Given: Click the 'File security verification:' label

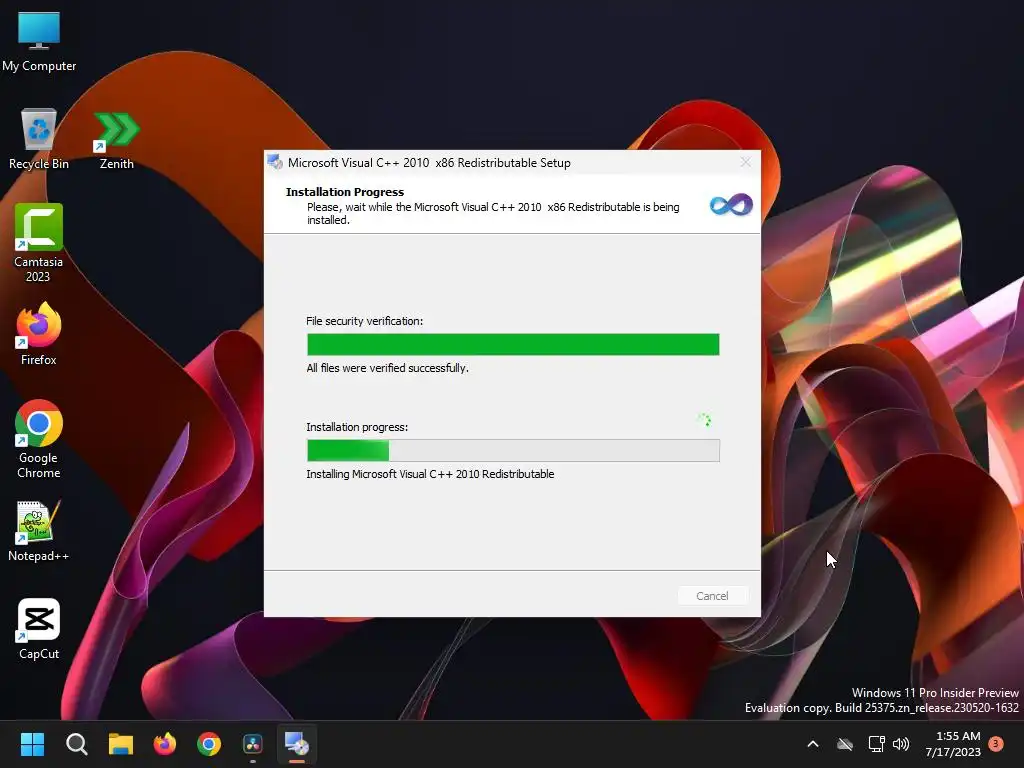Looking at the screenshot, I should (x=364, y=321).
